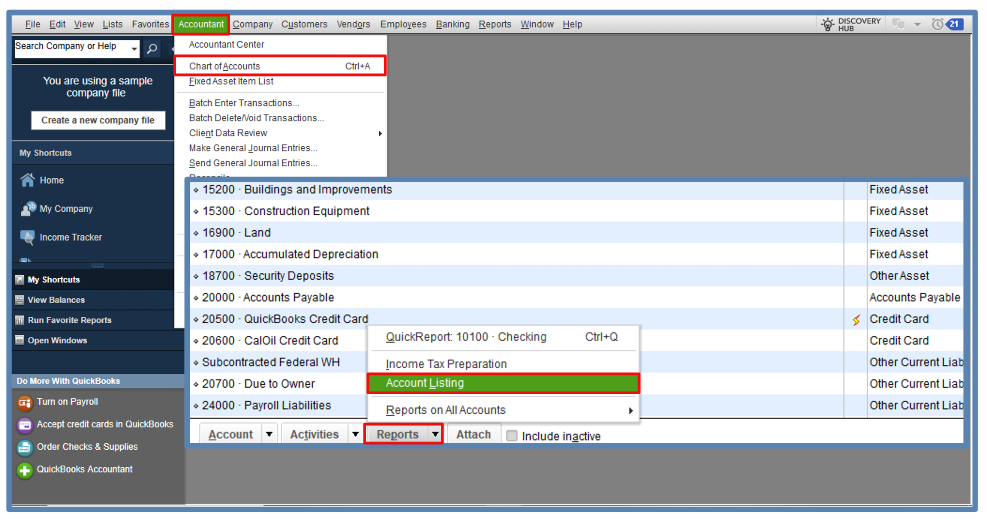Open the Company menu
Viewport: 987px width, 520px height.
[x=252, y=24]
